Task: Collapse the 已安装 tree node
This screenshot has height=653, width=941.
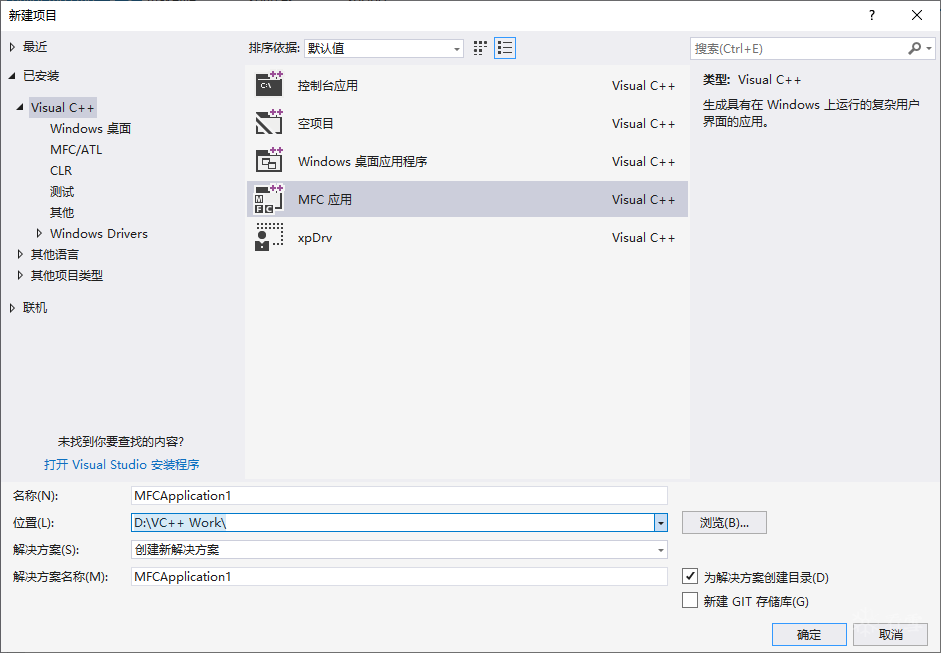Action: (x=12, y=76)
